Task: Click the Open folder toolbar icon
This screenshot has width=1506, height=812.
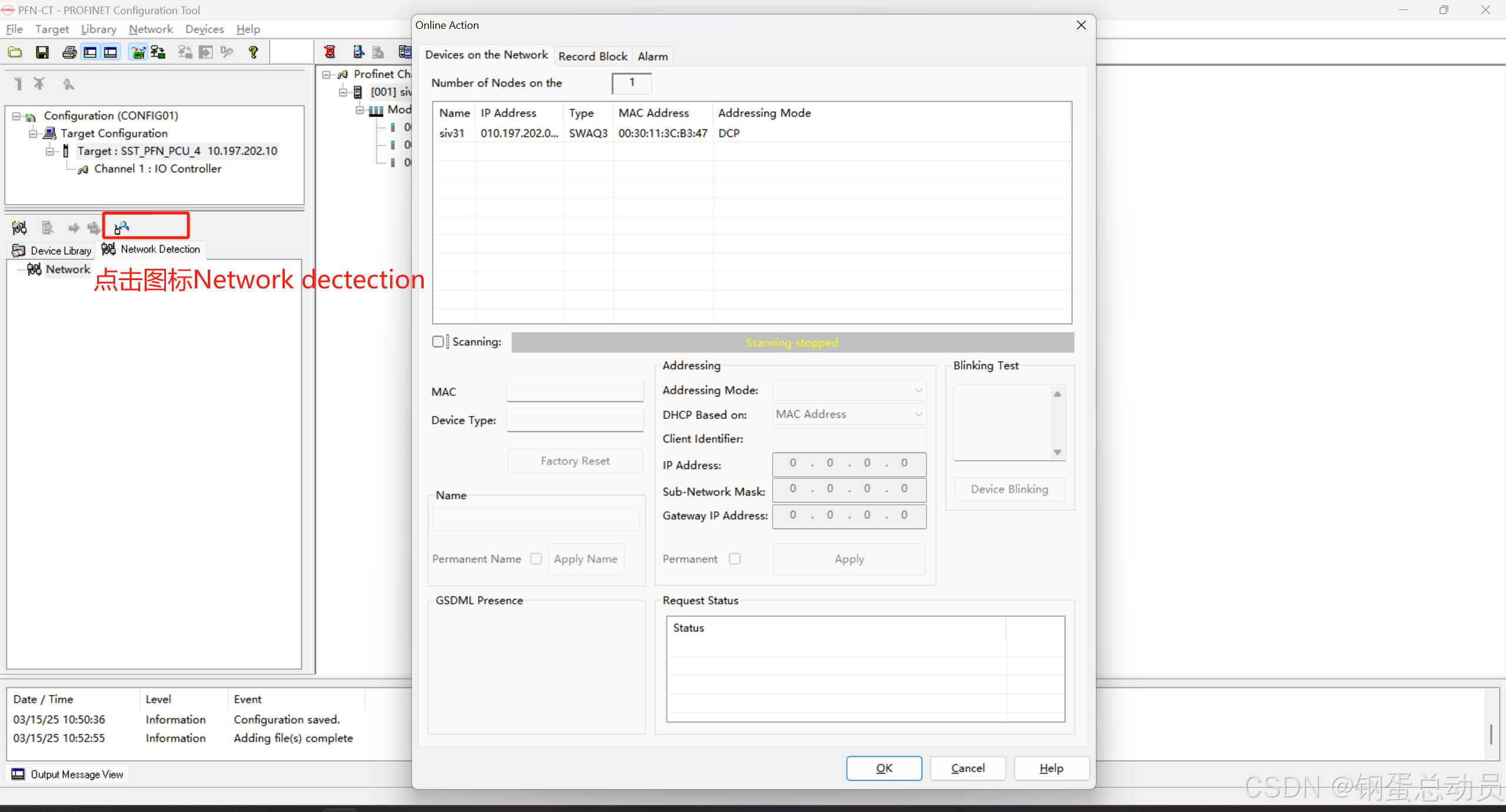Action: pyautogui.click(x=15, y=52)
